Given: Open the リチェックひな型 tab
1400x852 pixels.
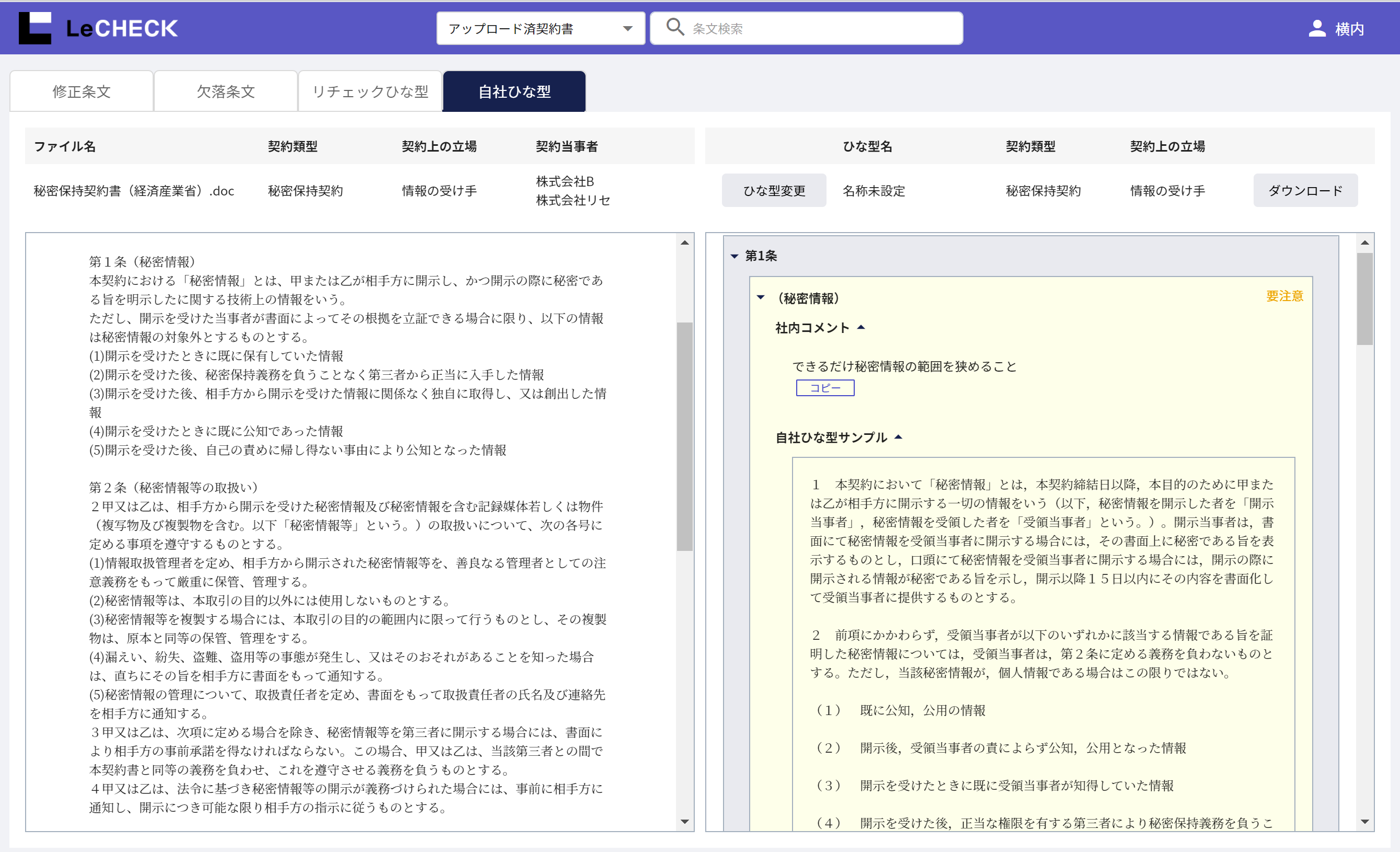Looking at the screenshot, I should coord(370,91).
